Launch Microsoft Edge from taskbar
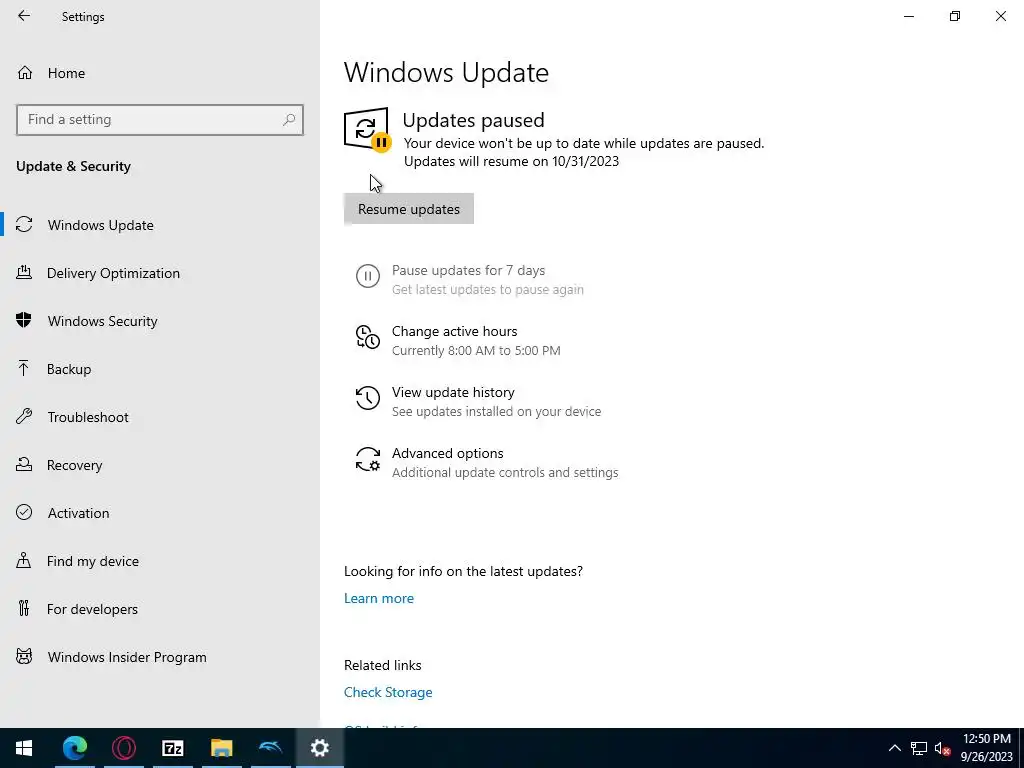 point(75,748)
